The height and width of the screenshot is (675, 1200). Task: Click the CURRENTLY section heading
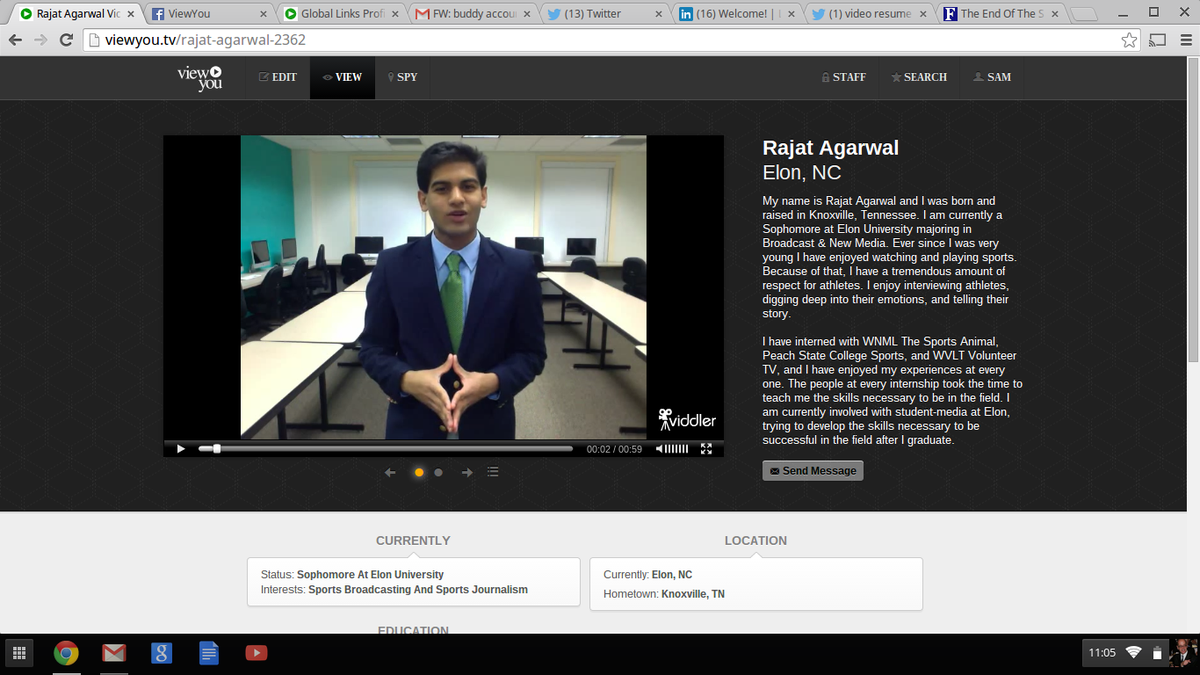tap(413, 540)
